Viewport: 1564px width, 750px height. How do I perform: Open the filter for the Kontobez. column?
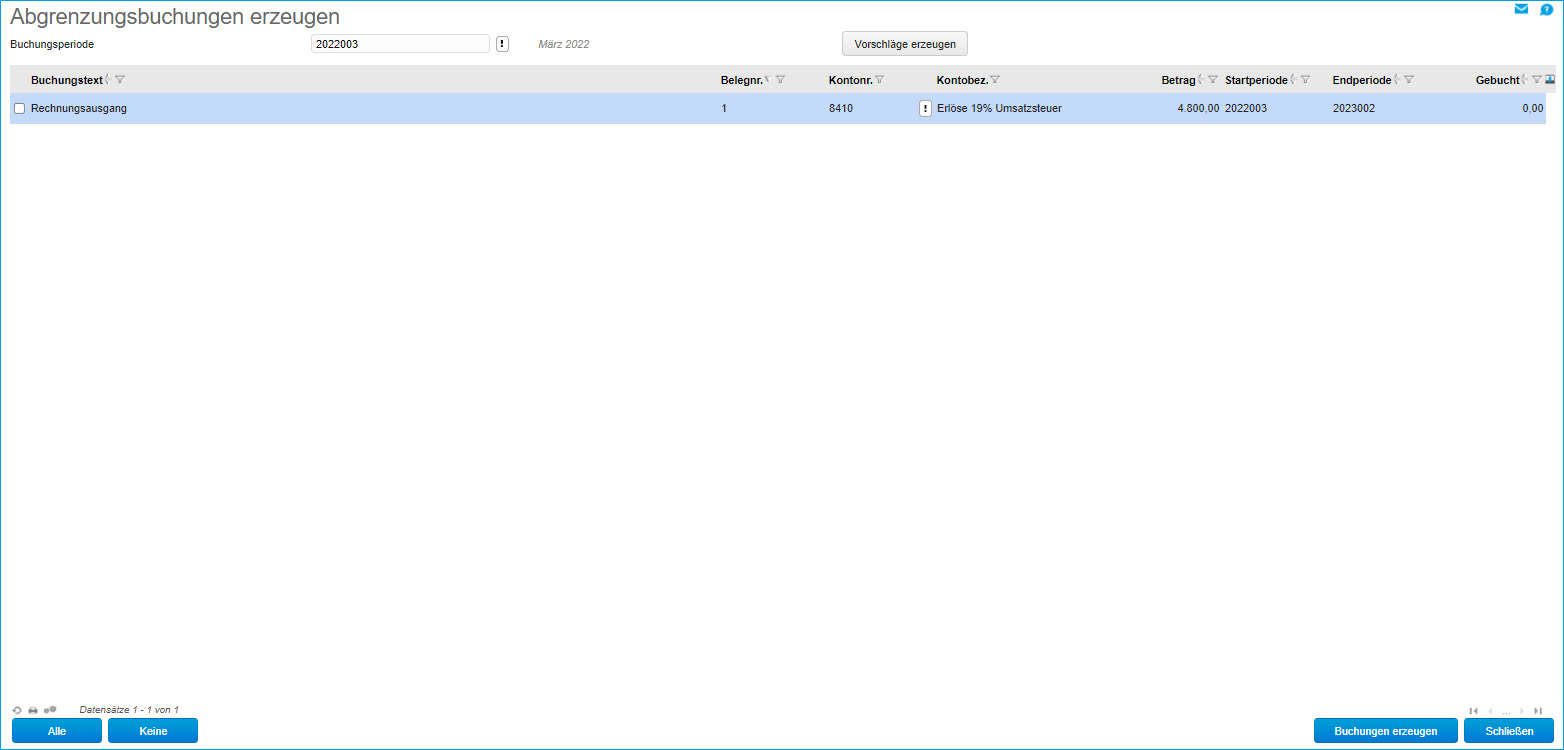click(x=995, y=80)
